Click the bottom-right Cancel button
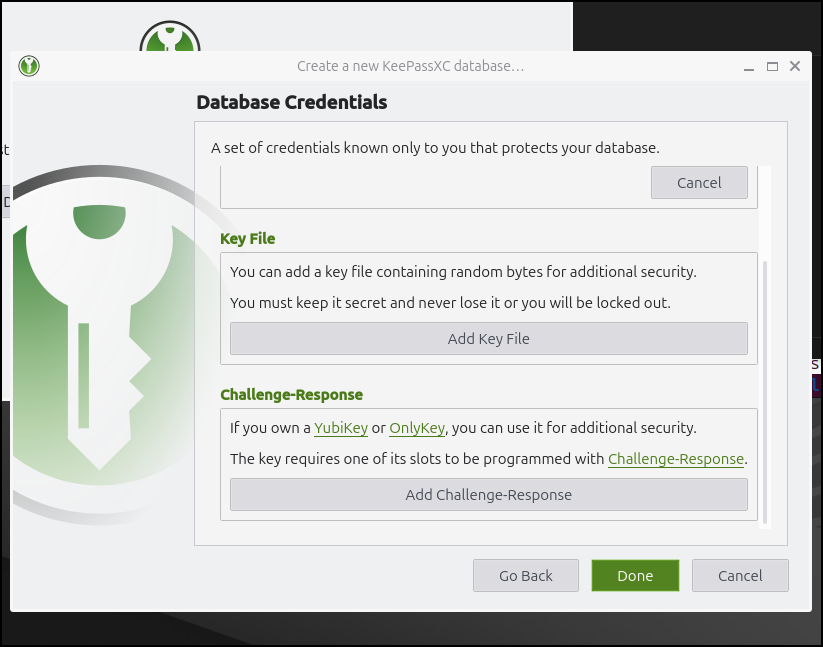823x647 pixels. point(740,575)
